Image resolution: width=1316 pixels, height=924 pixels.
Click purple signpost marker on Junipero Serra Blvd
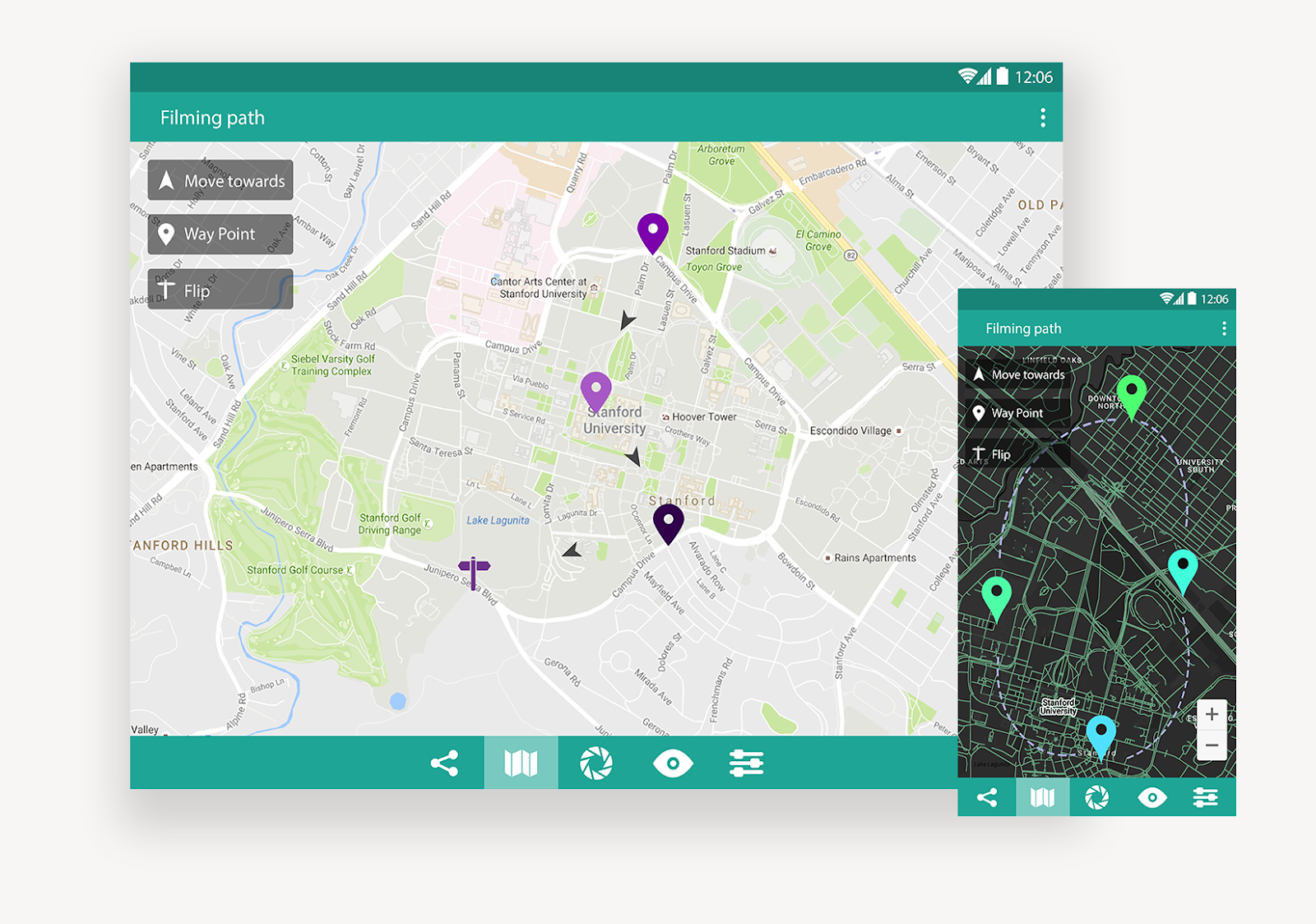pyautogui.click(x=474, y=573)
